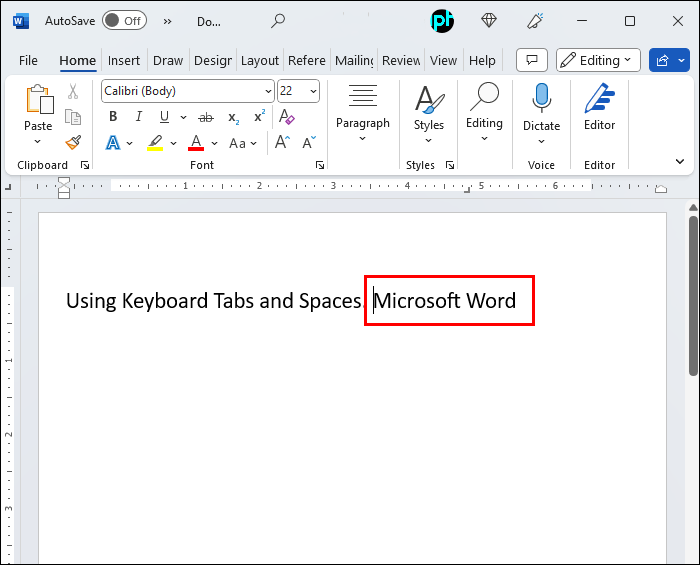Expand the text effects arrow
Viewport: 700px width, 565px height.
(129, 144)
